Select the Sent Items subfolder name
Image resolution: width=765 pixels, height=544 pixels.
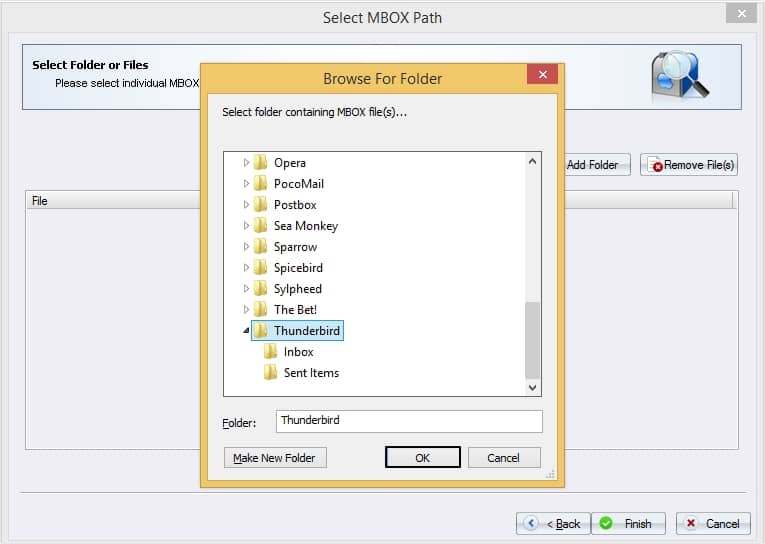pos(311,372)
